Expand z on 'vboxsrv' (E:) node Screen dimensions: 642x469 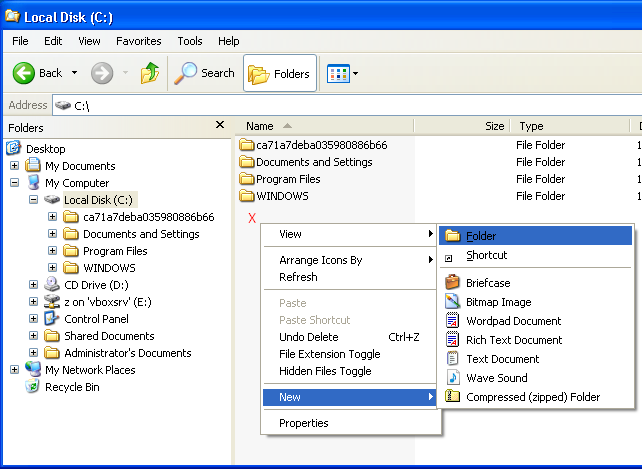tap(34, 302)
